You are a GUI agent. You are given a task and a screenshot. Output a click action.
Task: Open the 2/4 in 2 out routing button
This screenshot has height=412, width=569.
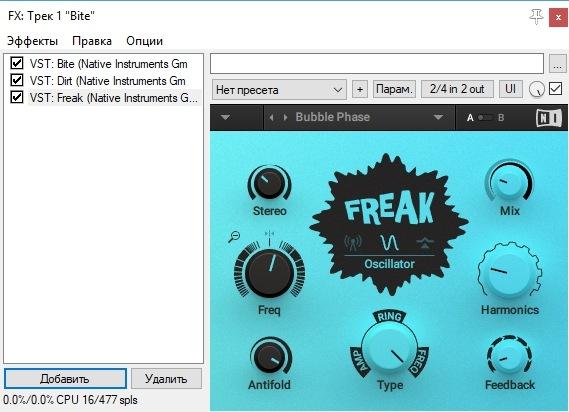click(457, 89)
